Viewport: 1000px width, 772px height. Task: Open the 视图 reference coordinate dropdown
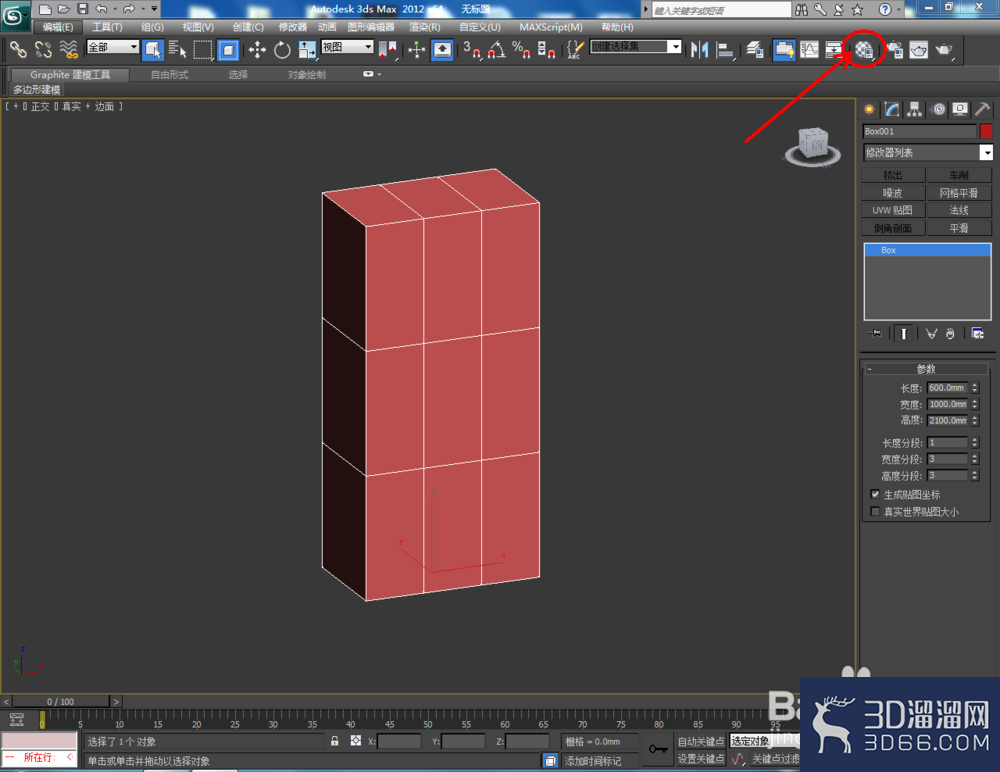(348, 47)
